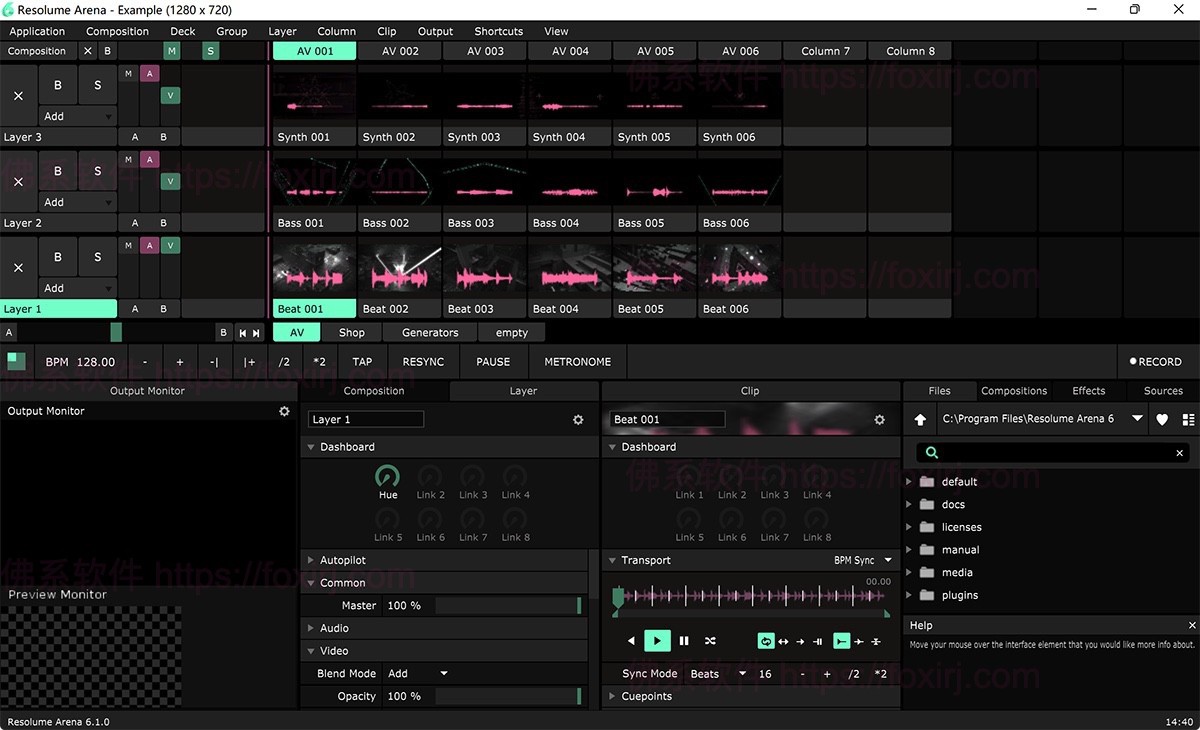The height and width of the screenshot is (730, 1200).
Task: Toggle Solo on Layer 3
Action: click(x=97, y=86)
